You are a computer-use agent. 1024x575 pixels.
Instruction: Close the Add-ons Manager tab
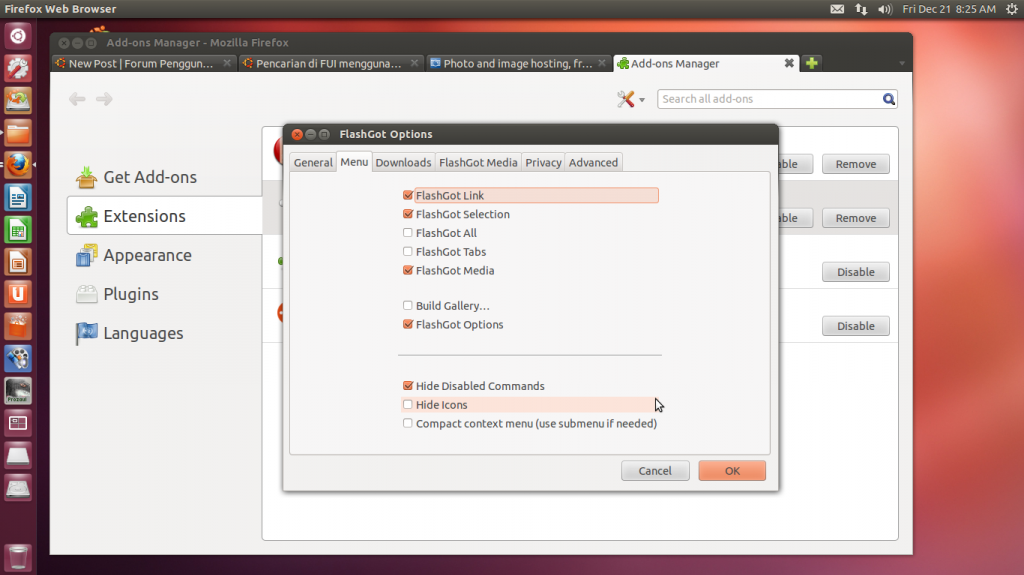[x=789, y=63]
